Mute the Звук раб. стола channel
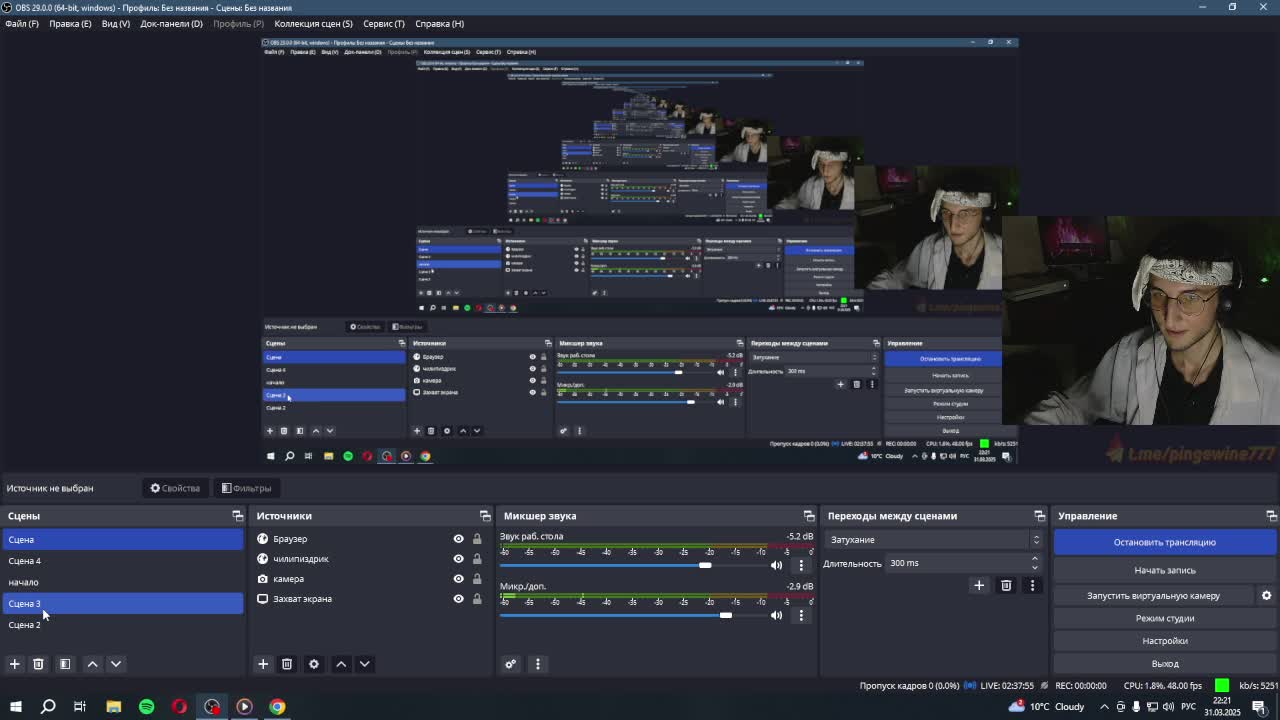1280x720 pixels. 776,565
